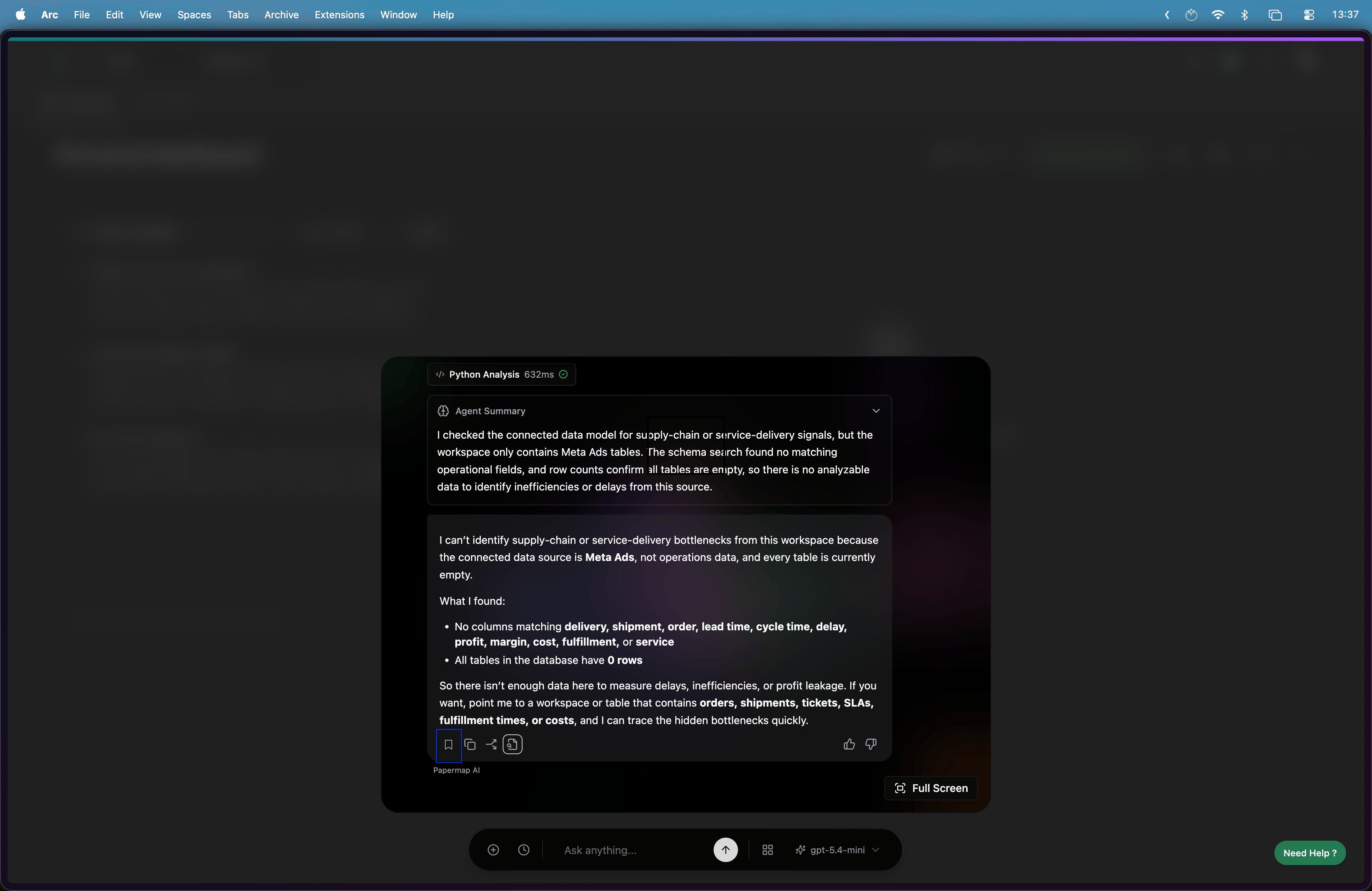Open the File menu

81,14
